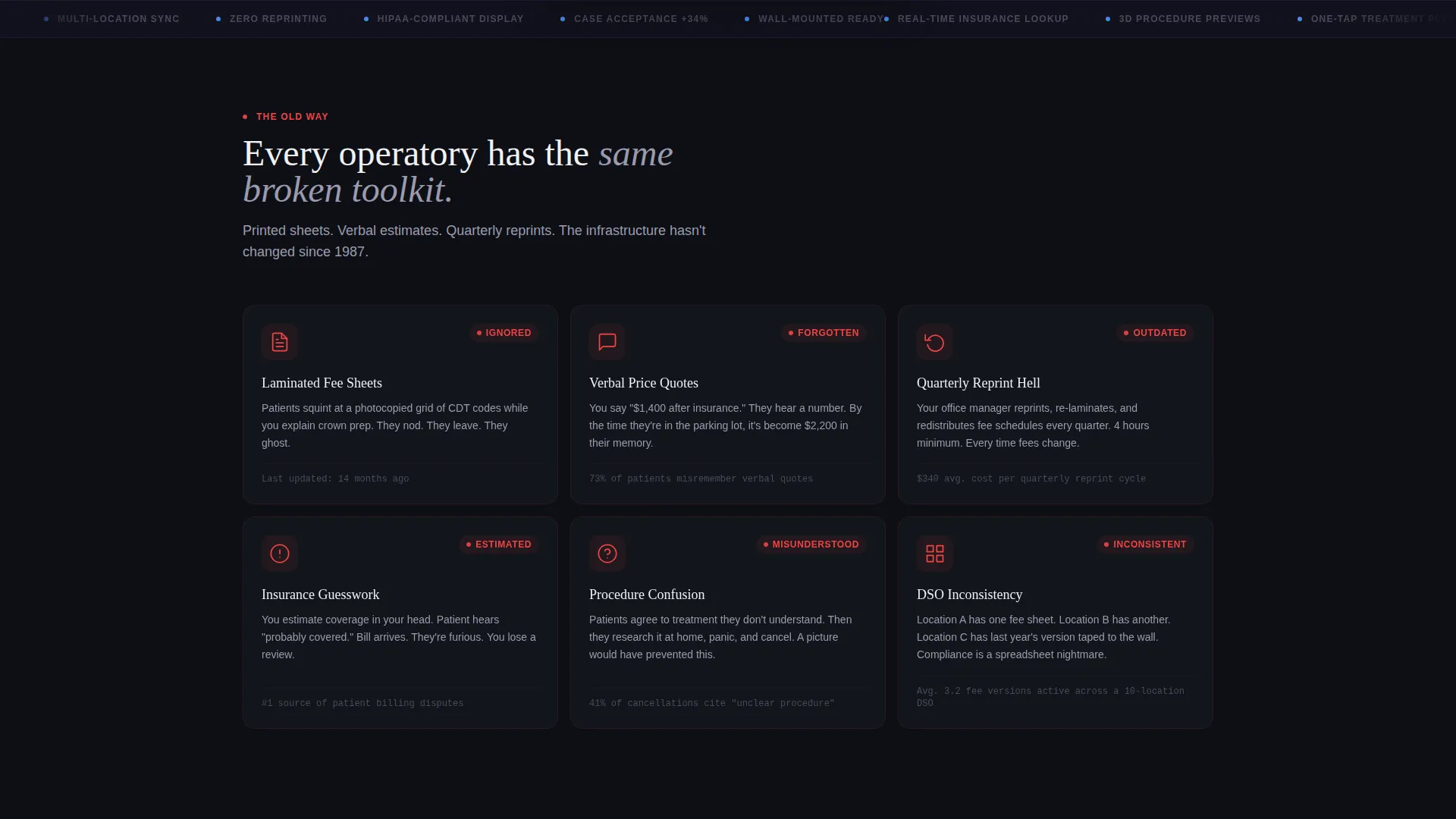The width and height of the screenshot is (1456, 819).
Task: Open the Laminated Fee Sheets card title
Action: (322, 383)
